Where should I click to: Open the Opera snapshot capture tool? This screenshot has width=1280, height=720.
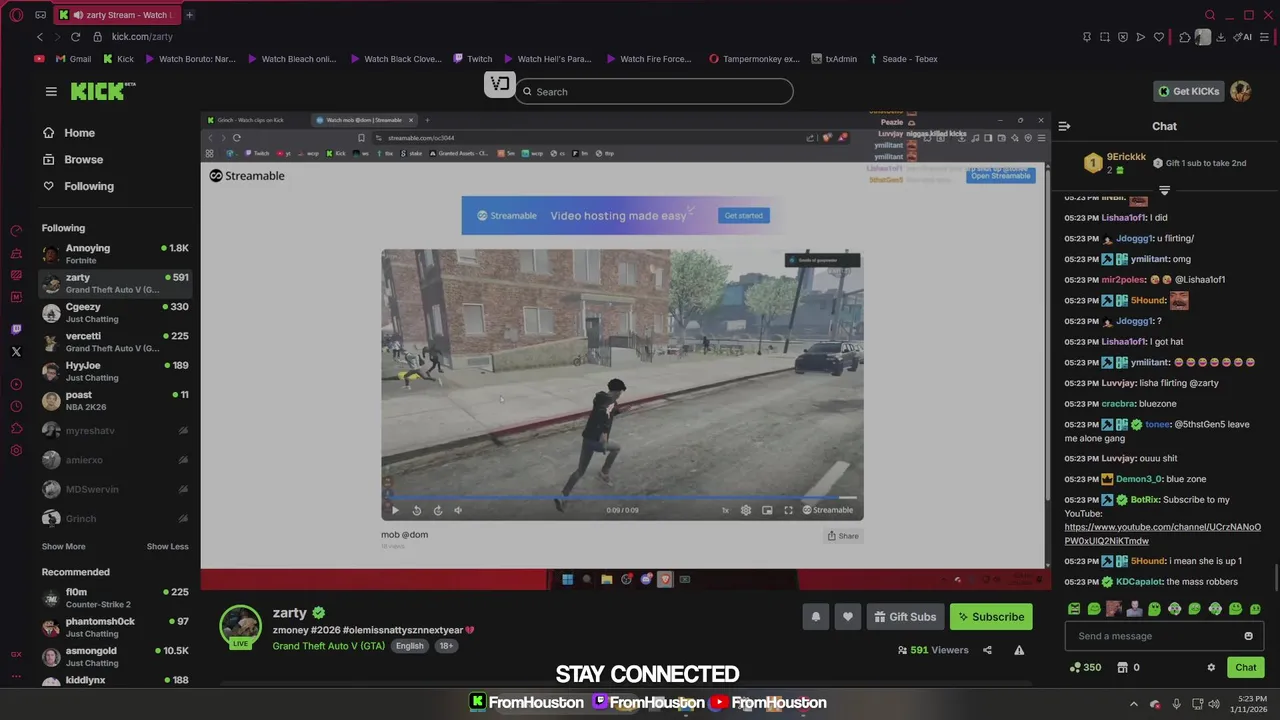1105,37
